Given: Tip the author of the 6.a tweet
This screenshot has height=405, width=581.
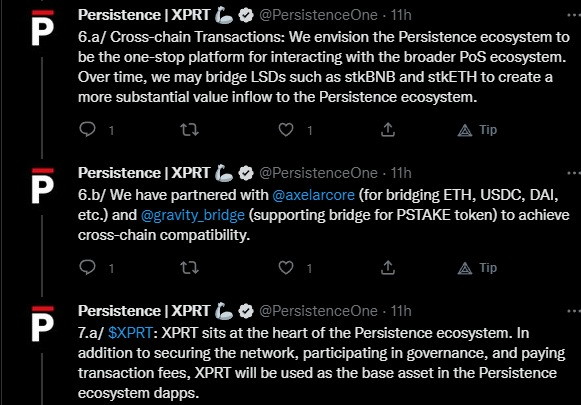Looking at the screenshot, I should (477, 130).
